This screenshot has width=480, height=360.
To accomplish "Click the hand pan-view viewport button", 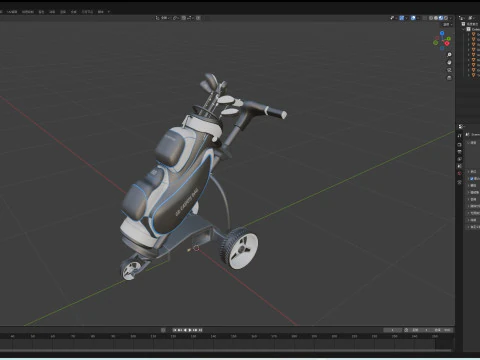I will click(449, 62).
